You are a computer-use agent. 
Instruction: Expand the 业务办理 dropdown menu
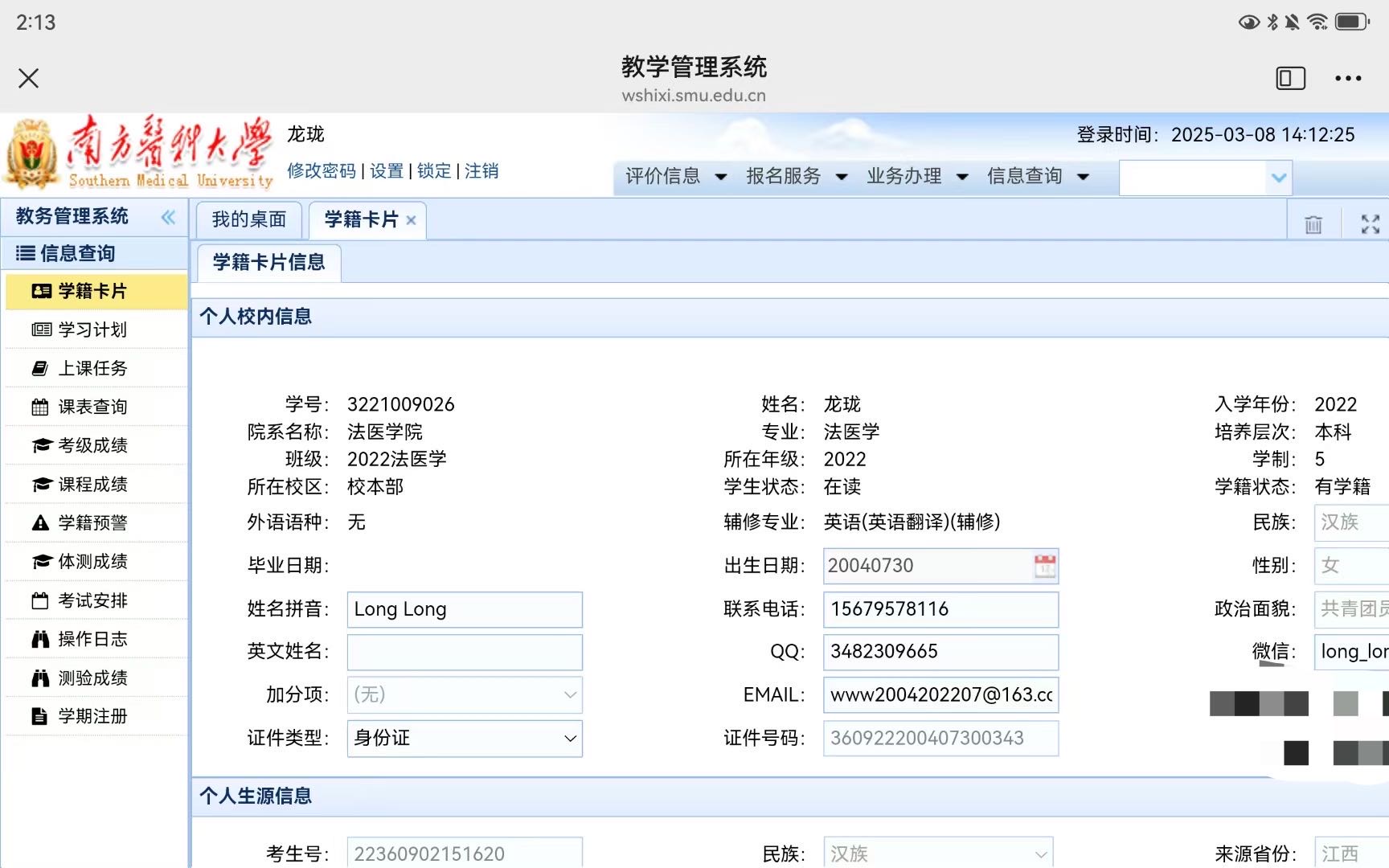point(916,176)
